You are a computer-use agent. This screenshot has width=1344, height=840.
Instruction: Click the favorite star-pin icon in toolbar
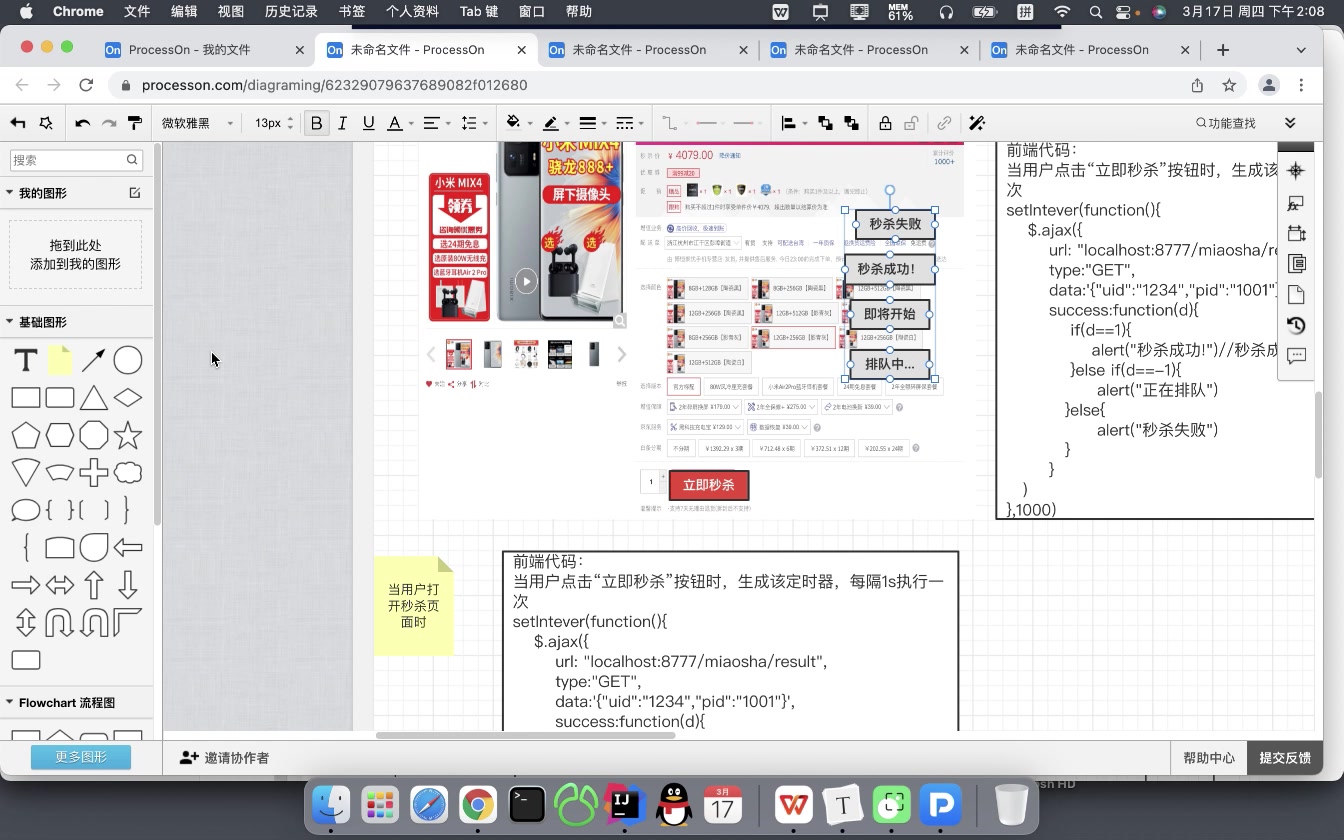point(46,123)
